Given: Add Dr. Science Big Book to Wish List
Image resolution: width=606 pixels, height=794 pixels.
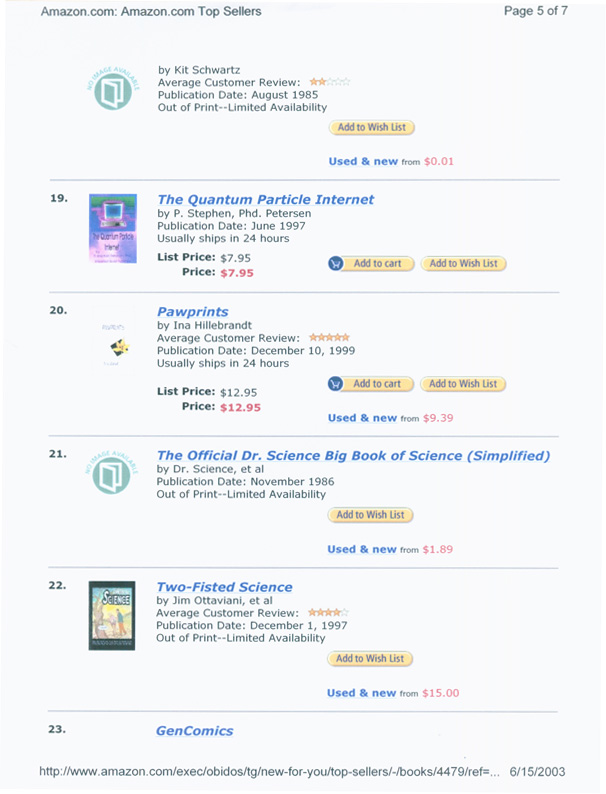Looking at the screenshot, I should pos(370,515).
